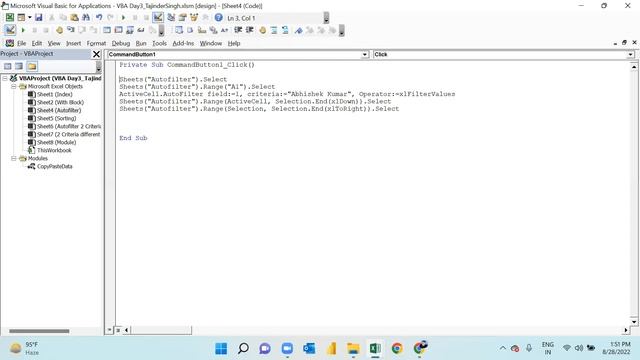Open Project panel toolbar overflow arrow
640x360 pixels.
coord(98,67)
